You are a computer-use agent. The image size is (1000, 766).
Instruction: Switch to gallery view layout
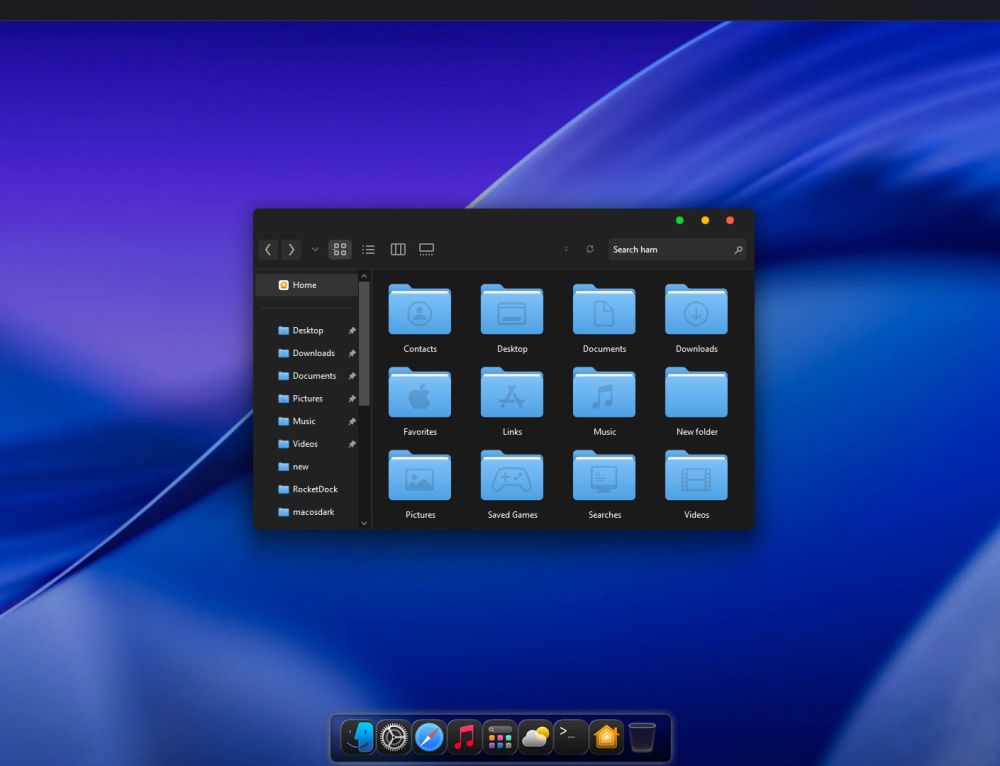pyautogui.click(x=427, y=249)
